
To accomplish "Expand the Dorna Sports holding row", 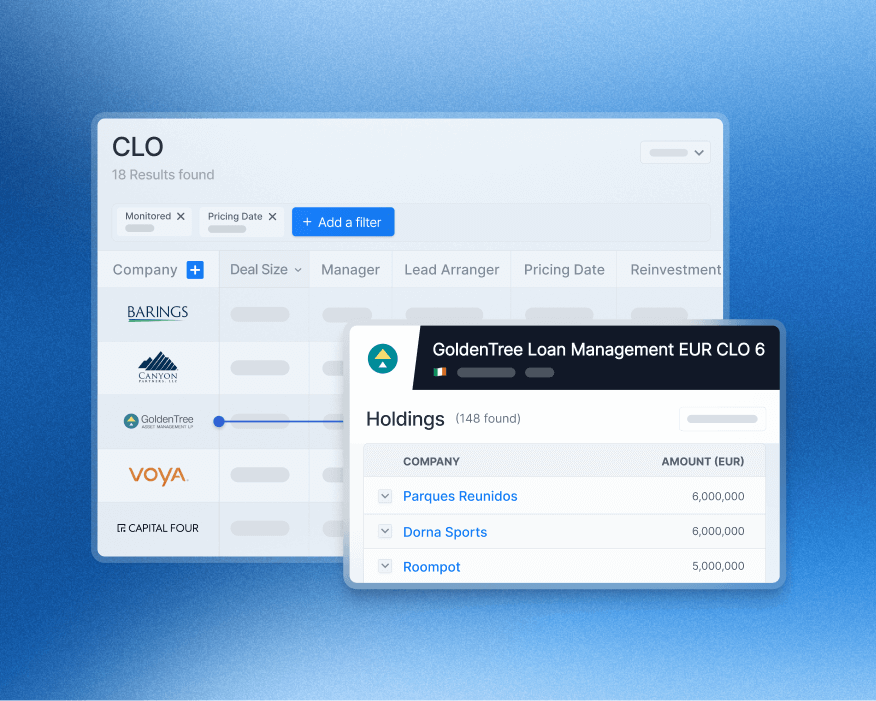I will coord(384,531).
